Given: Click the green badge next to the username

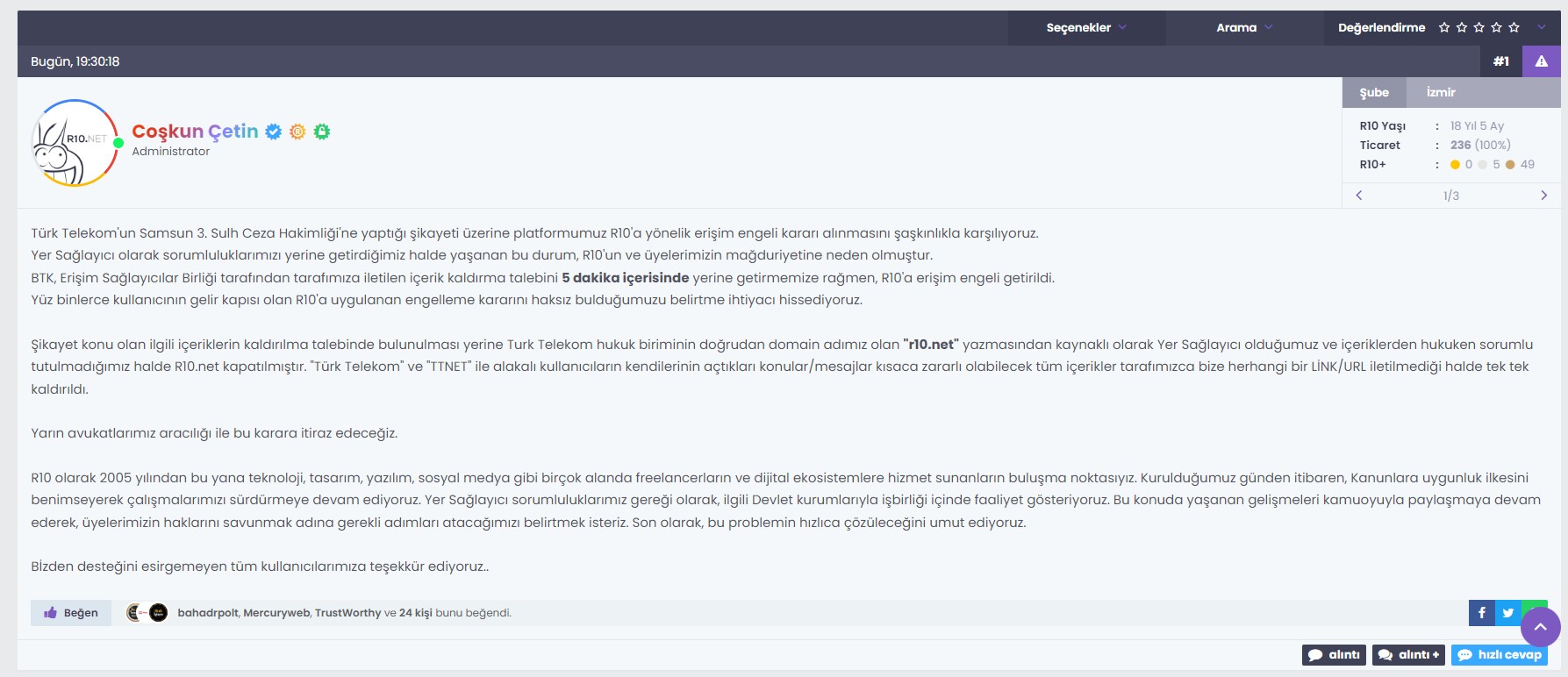Looking at the screenshot, I should click(322, 132).
